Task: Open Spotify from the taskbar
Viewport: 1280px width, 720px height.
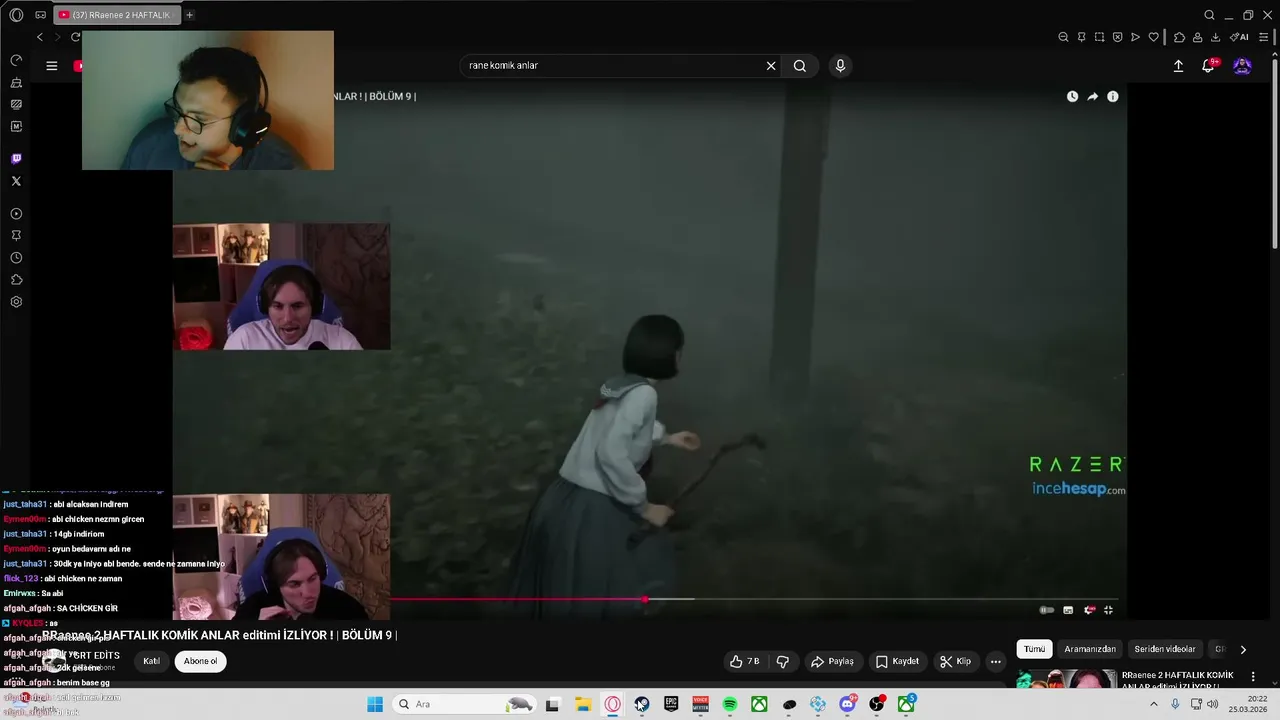Action: click(730, 704)
